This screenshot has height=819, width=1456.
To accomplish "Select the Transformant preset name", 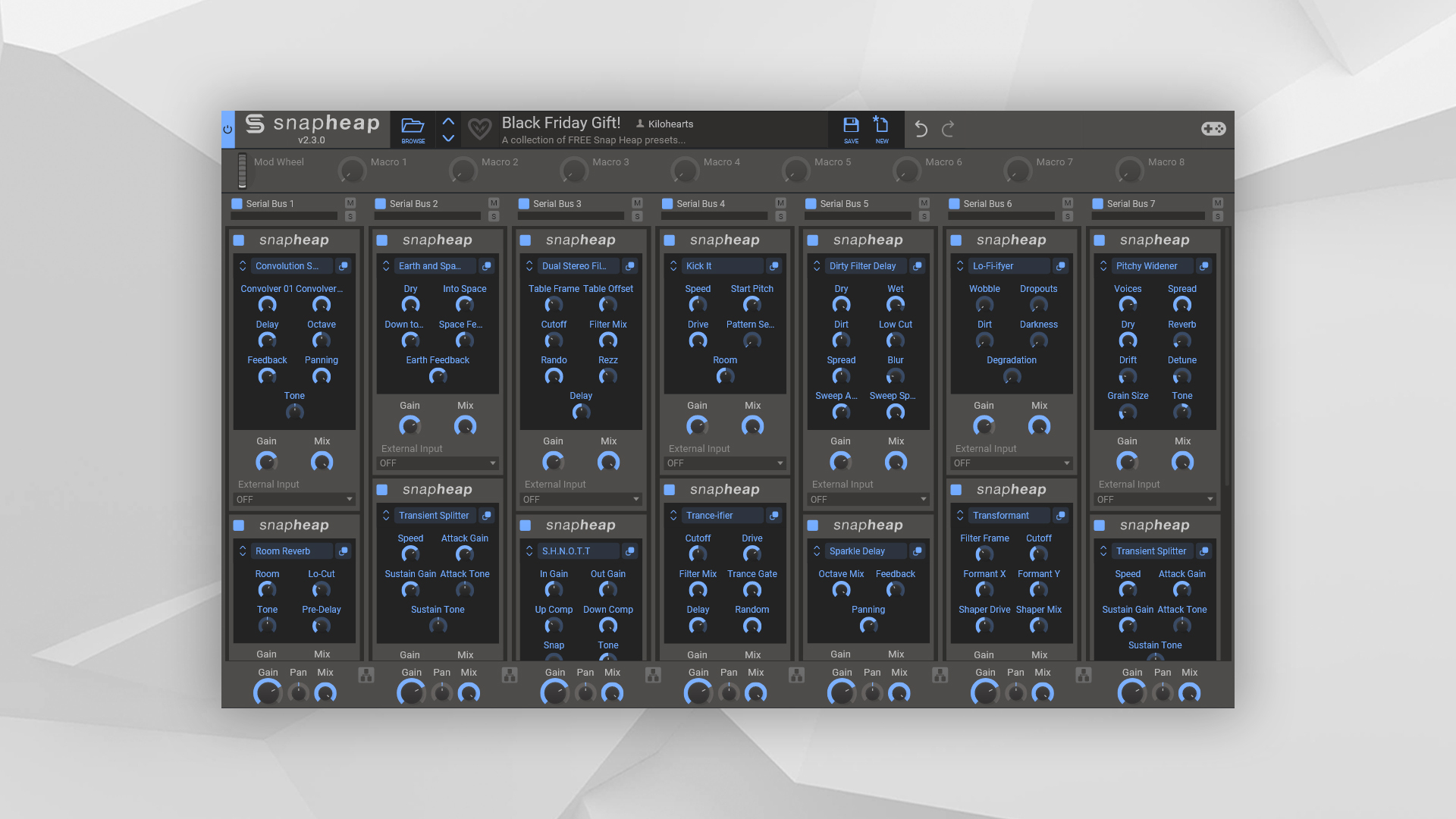I will pos(1009,516).
